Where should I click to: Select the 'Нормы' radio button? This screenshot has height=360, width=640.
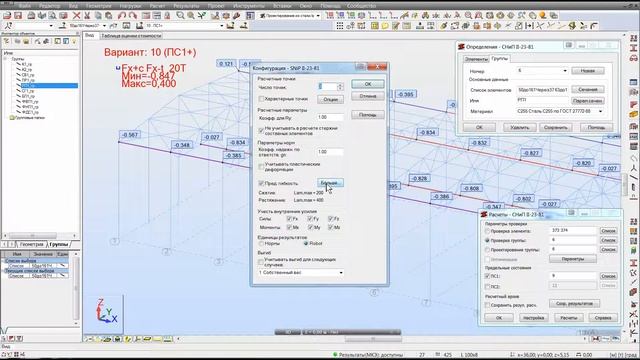click(x=261, y=243)
